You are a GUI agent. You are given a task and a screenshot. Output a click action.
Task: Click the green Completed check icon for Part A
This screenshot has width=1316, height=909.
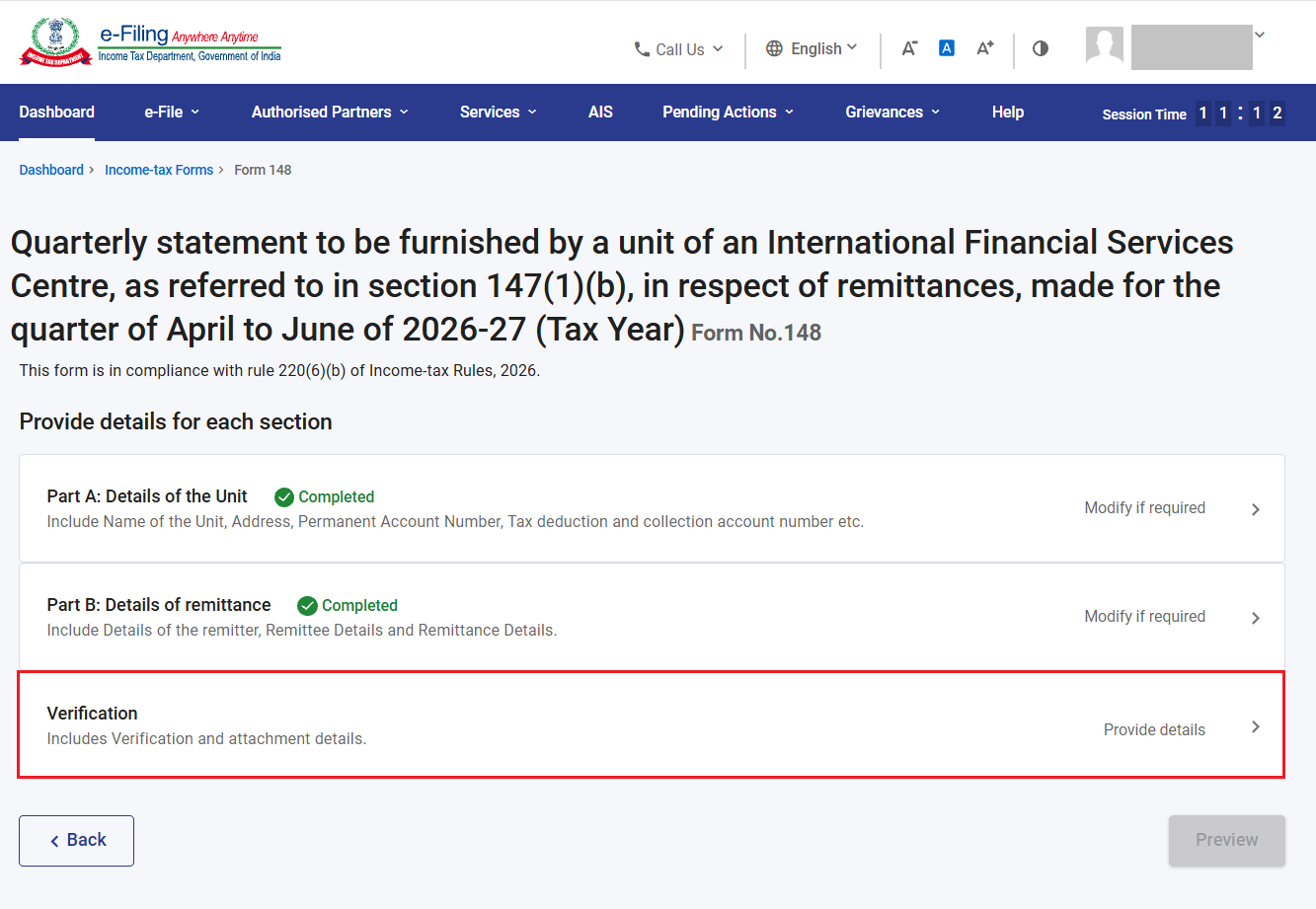click(x=284, y=497)
